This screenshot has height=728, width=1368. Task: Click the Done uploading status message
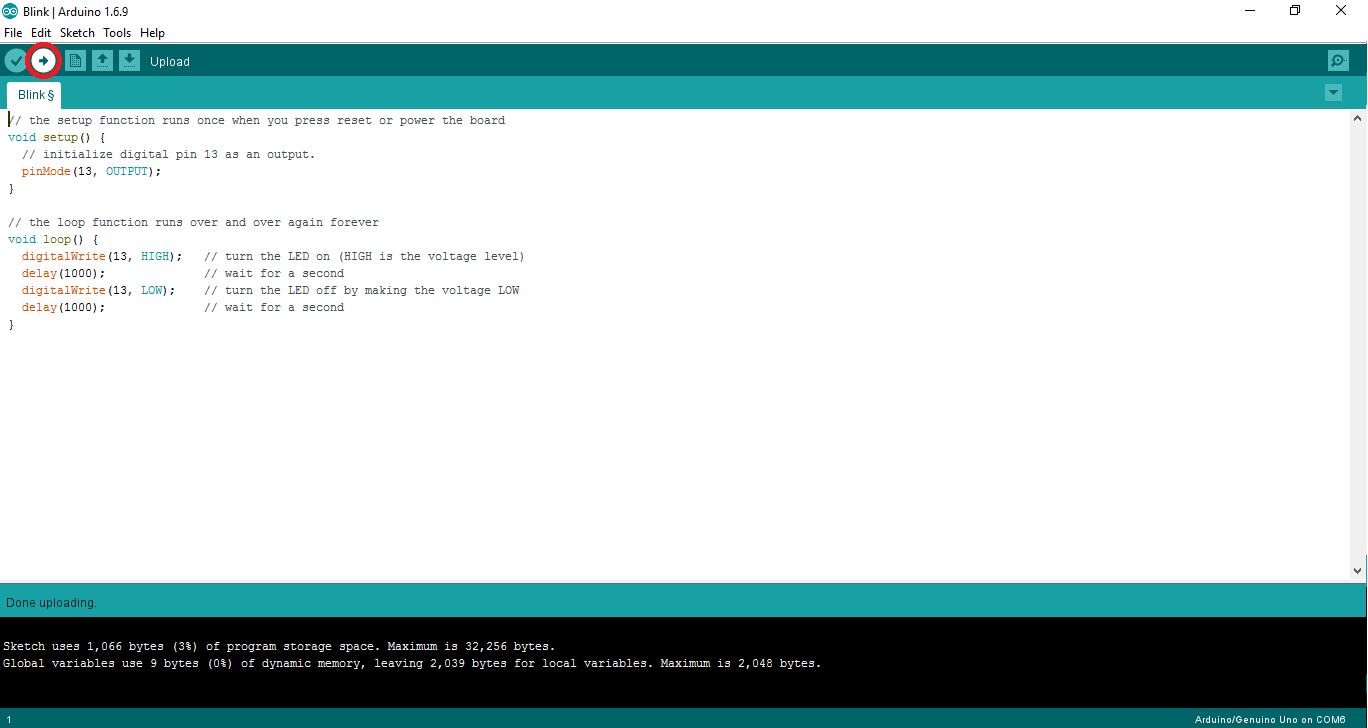(x=51, y=602)
